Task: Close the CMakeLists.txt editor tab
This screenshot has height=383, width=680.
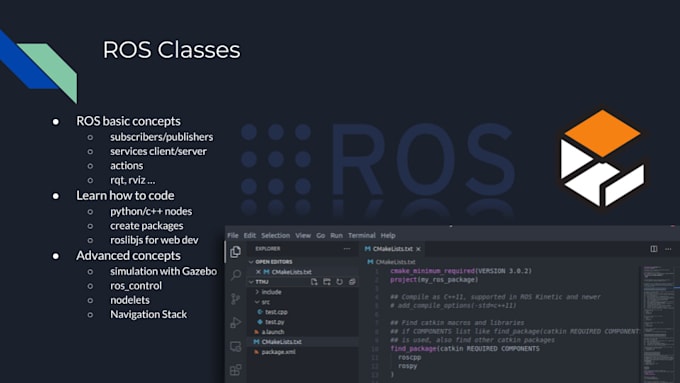Action: 418,249
